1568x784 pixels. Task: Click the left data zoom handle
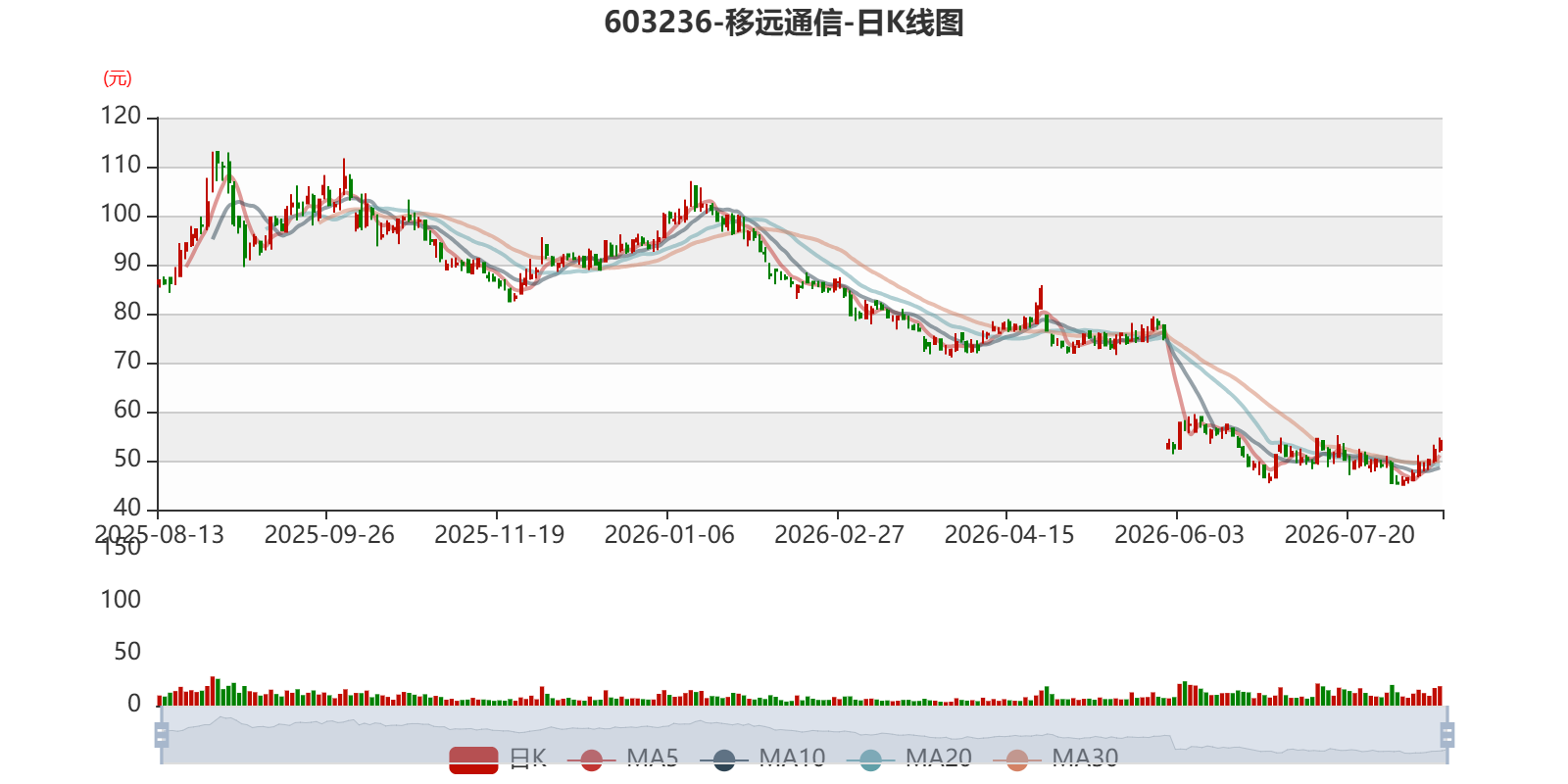click(x=162, y=735)
